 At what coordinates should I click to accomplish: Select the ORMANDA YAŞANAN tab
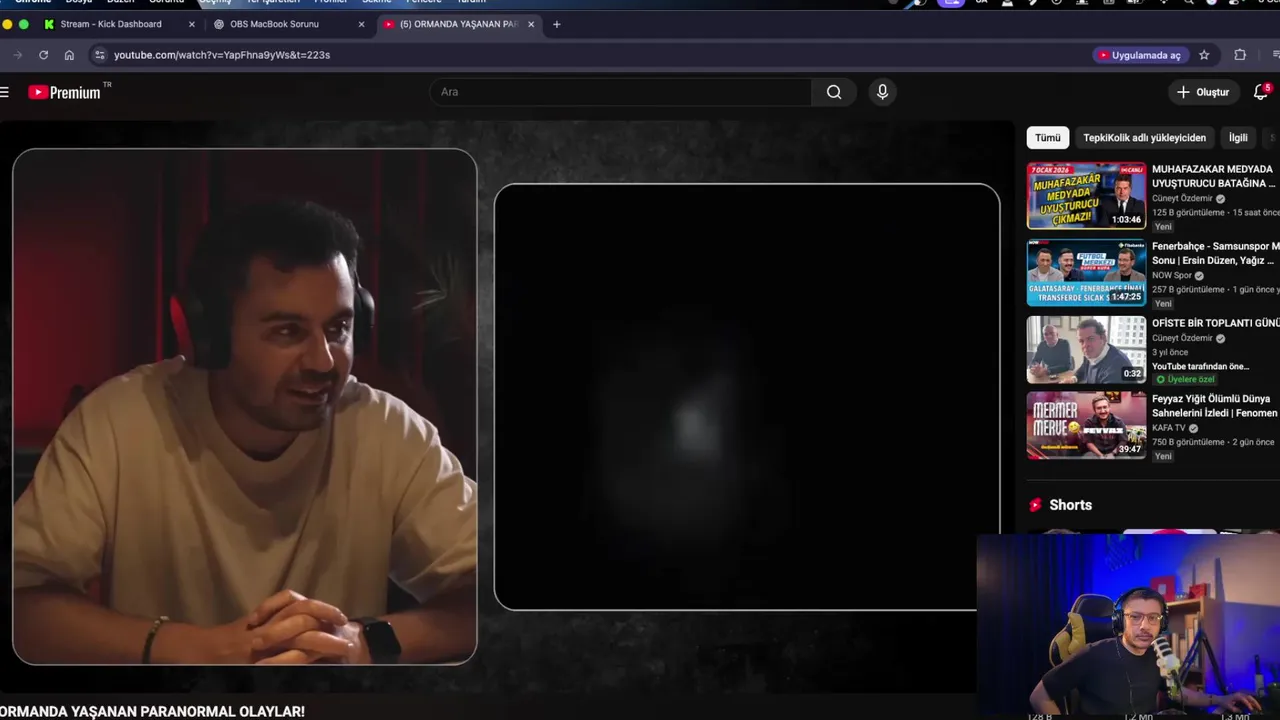point(458,24)
